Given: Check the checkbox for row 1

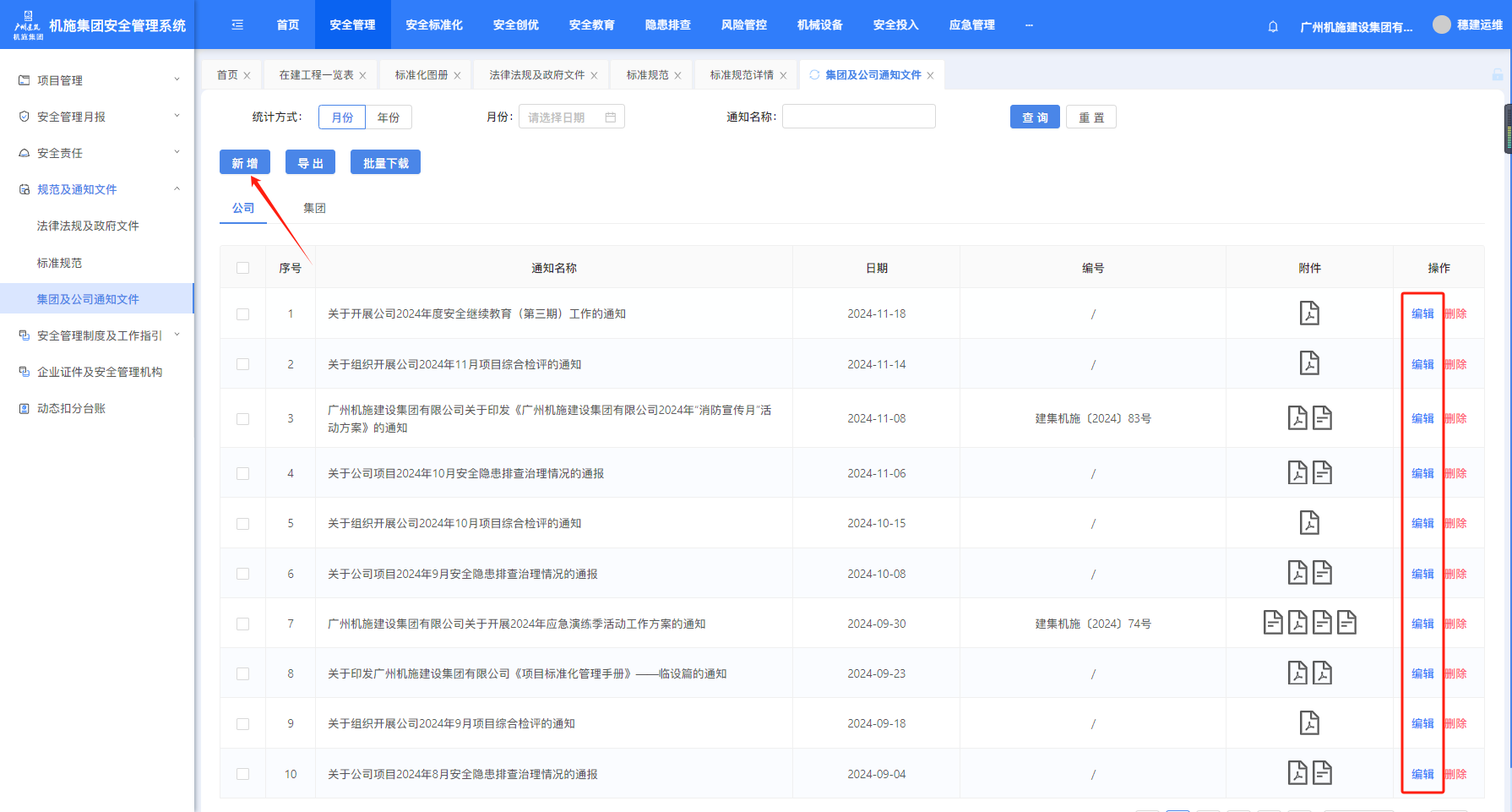Looking at the screenshot, I should tap(243, 314).
